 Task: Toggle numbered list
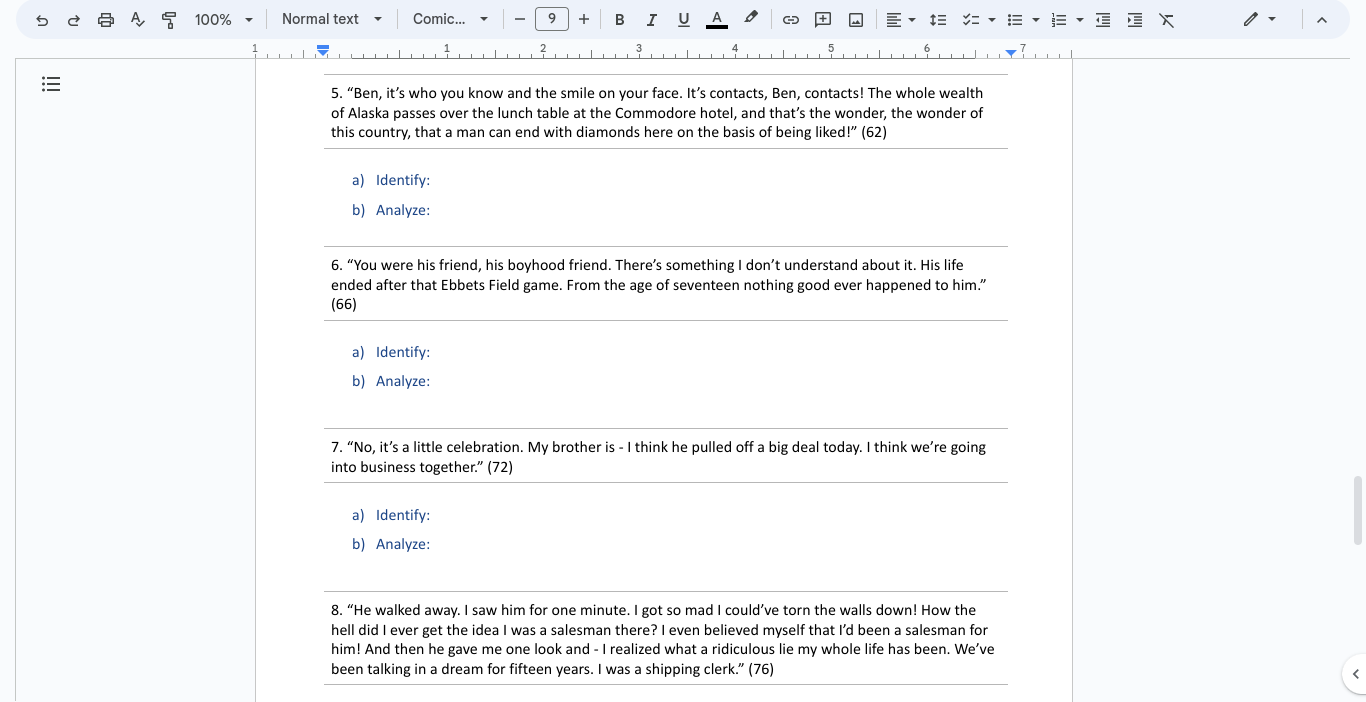(1060, 20)
